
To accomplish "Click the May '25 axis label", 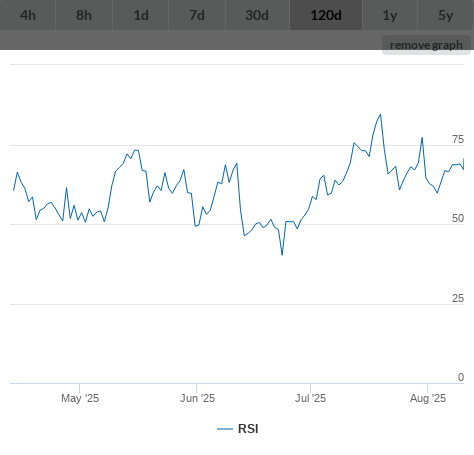I will point(80,398).
